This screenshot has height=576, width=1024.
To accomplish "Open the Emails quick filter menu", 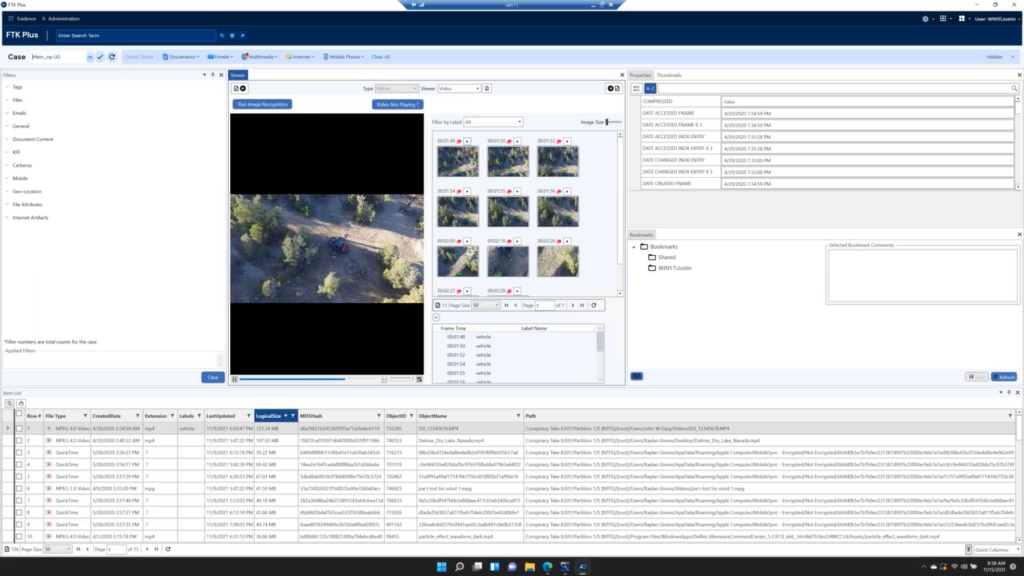I will coord(220,57).
